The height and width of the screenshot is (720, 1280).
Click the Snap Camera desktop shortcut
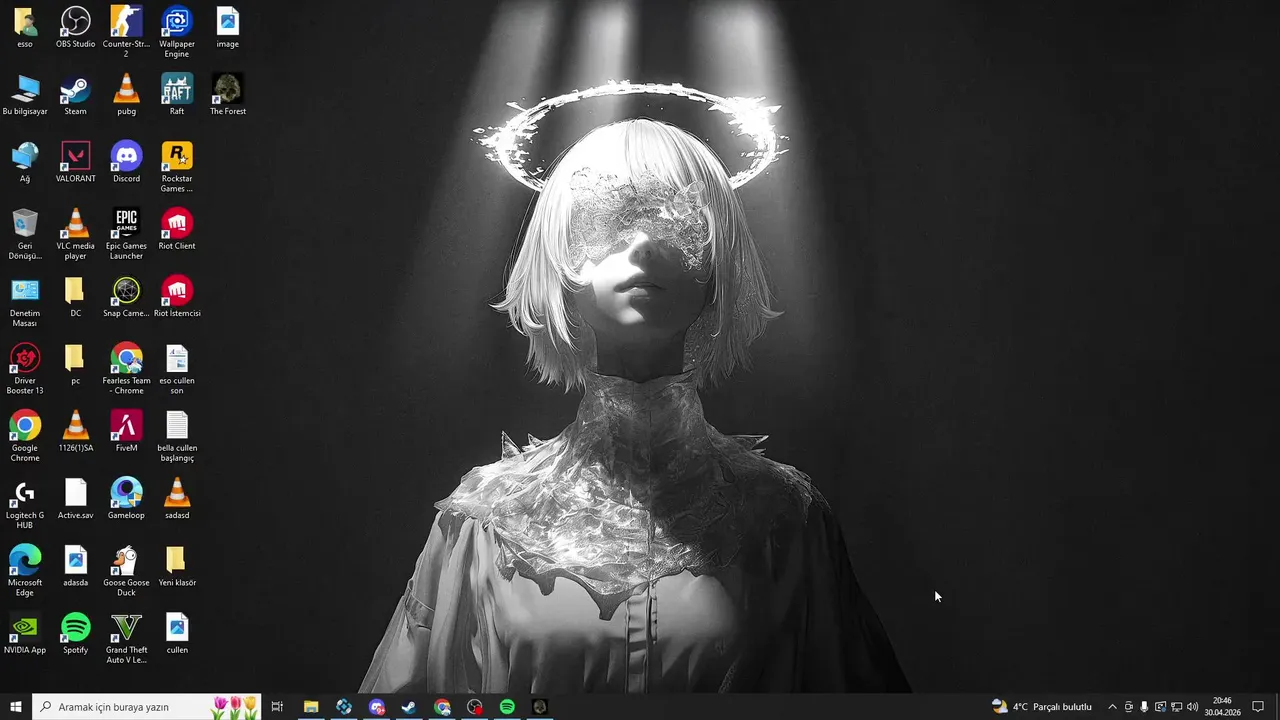[x=126, y=296]
